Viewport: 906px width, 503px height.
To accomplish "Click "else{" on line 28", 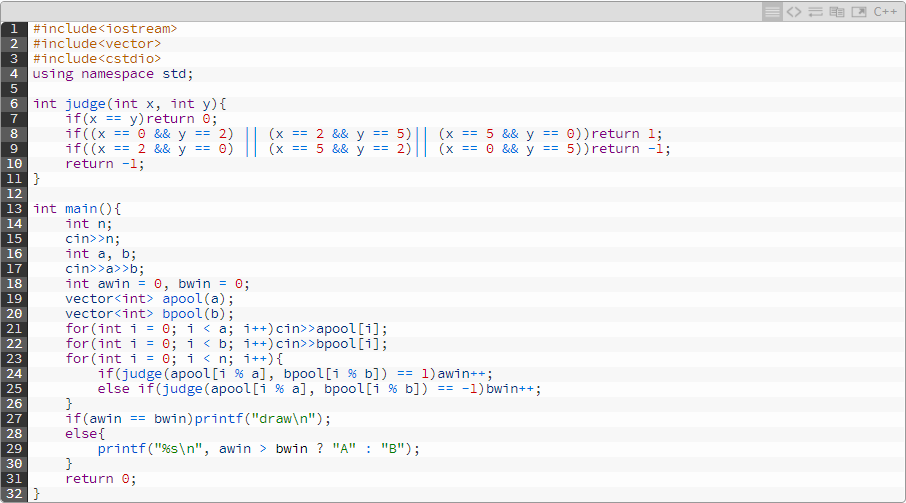I will [x=85, y=434].
